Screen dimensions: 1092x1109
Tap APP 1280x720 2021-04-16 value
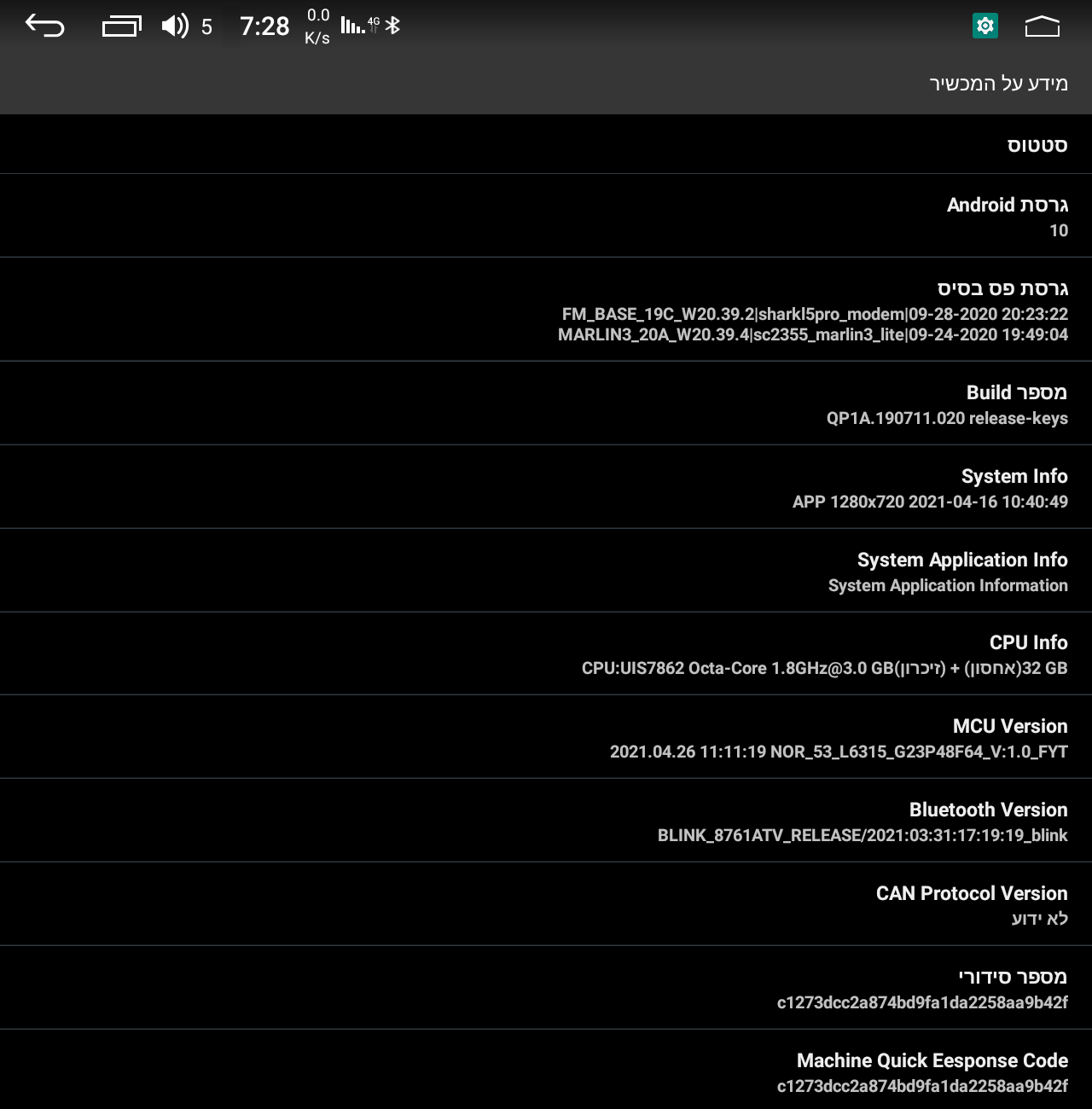(x=930, y=502)
